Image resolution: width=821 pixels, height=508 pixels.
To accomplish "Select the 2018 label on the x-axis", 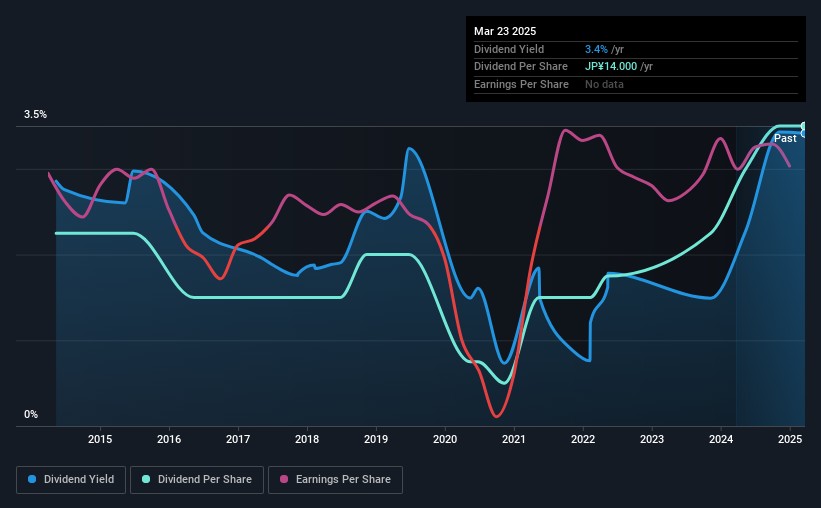I will tap(307, 439).
